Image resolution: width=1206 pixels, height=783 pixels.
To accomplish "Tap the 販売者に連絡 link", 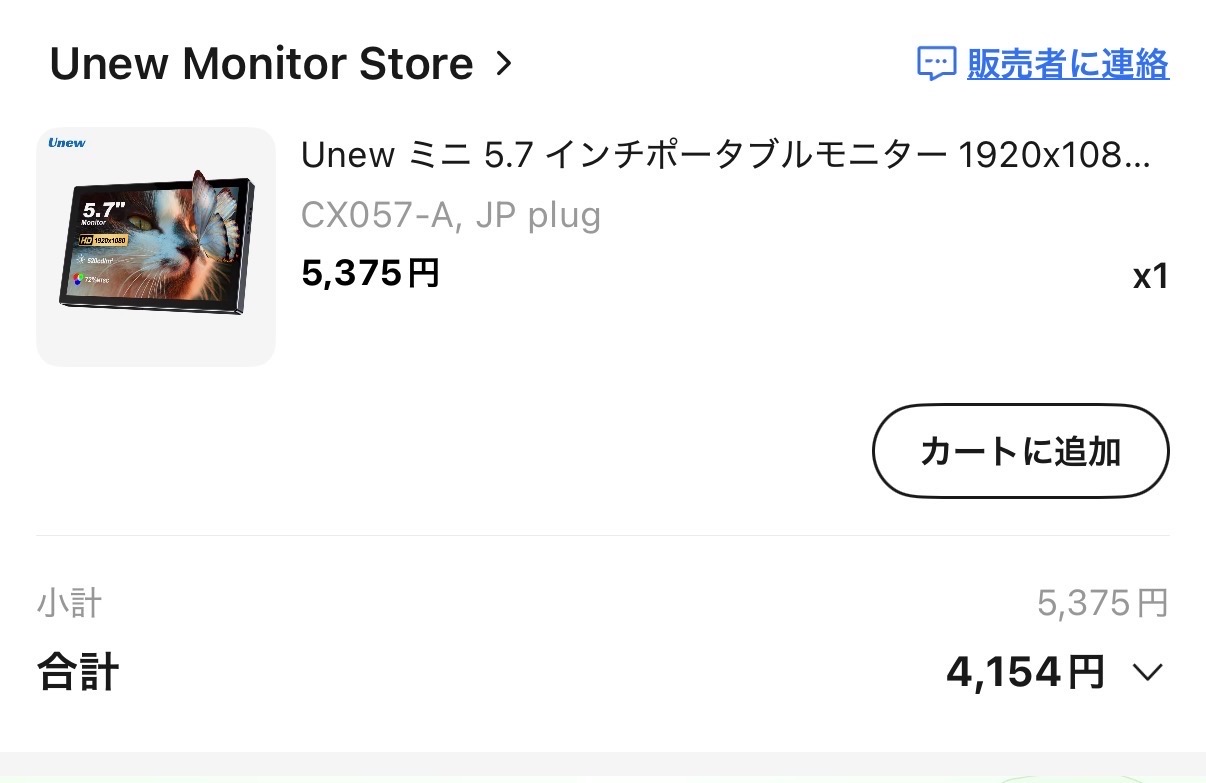I will pyautogui.click(x=1068, y=64).
